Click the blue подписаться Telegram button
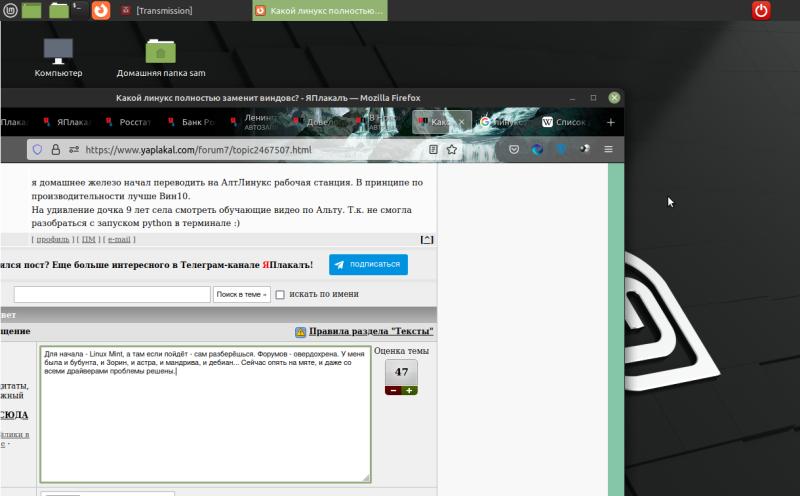Screen dimensions: 800x496 click(368, 264)
